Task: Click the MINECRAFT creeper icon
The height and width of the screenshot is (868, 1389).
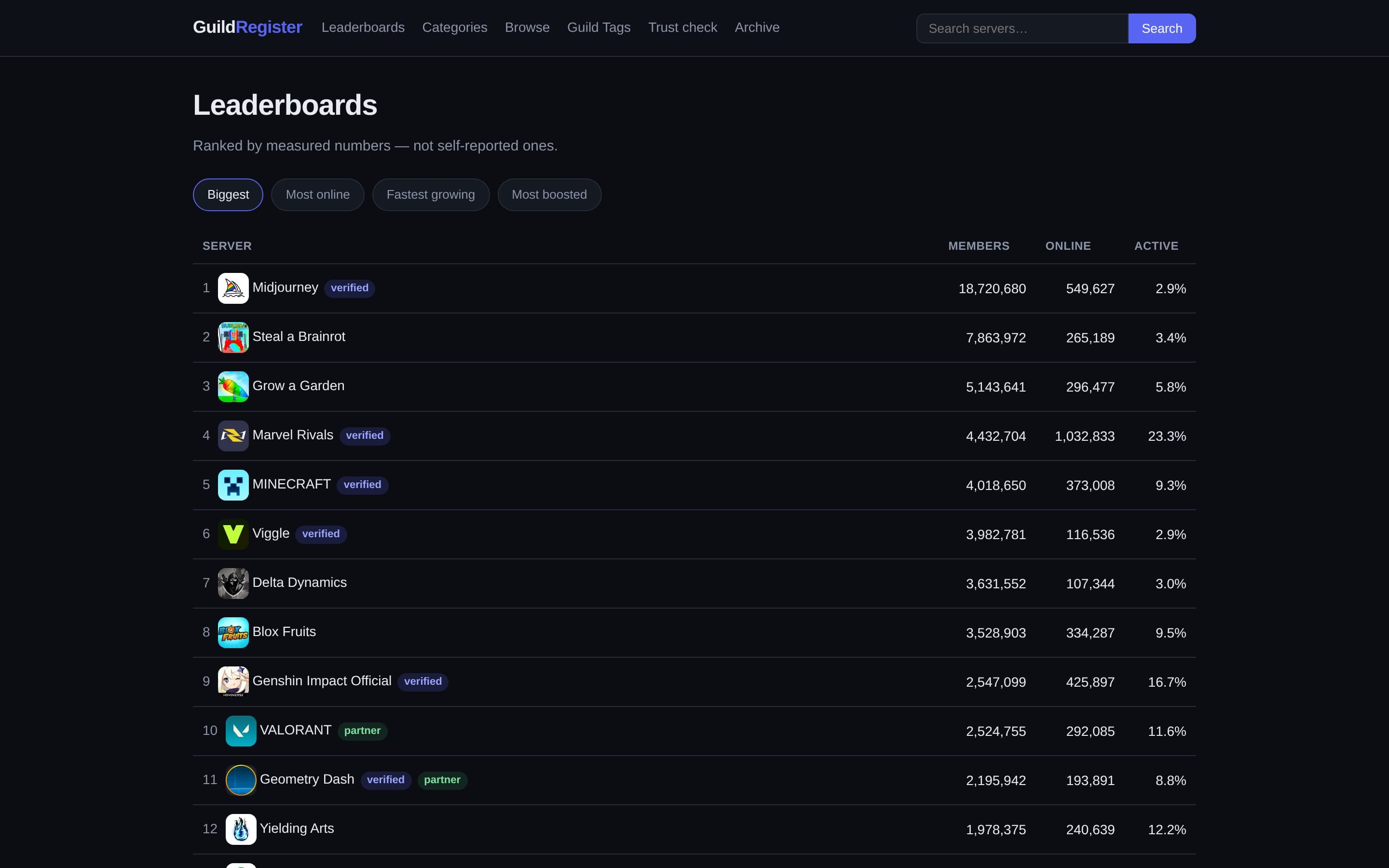Action: coord(233,485)
